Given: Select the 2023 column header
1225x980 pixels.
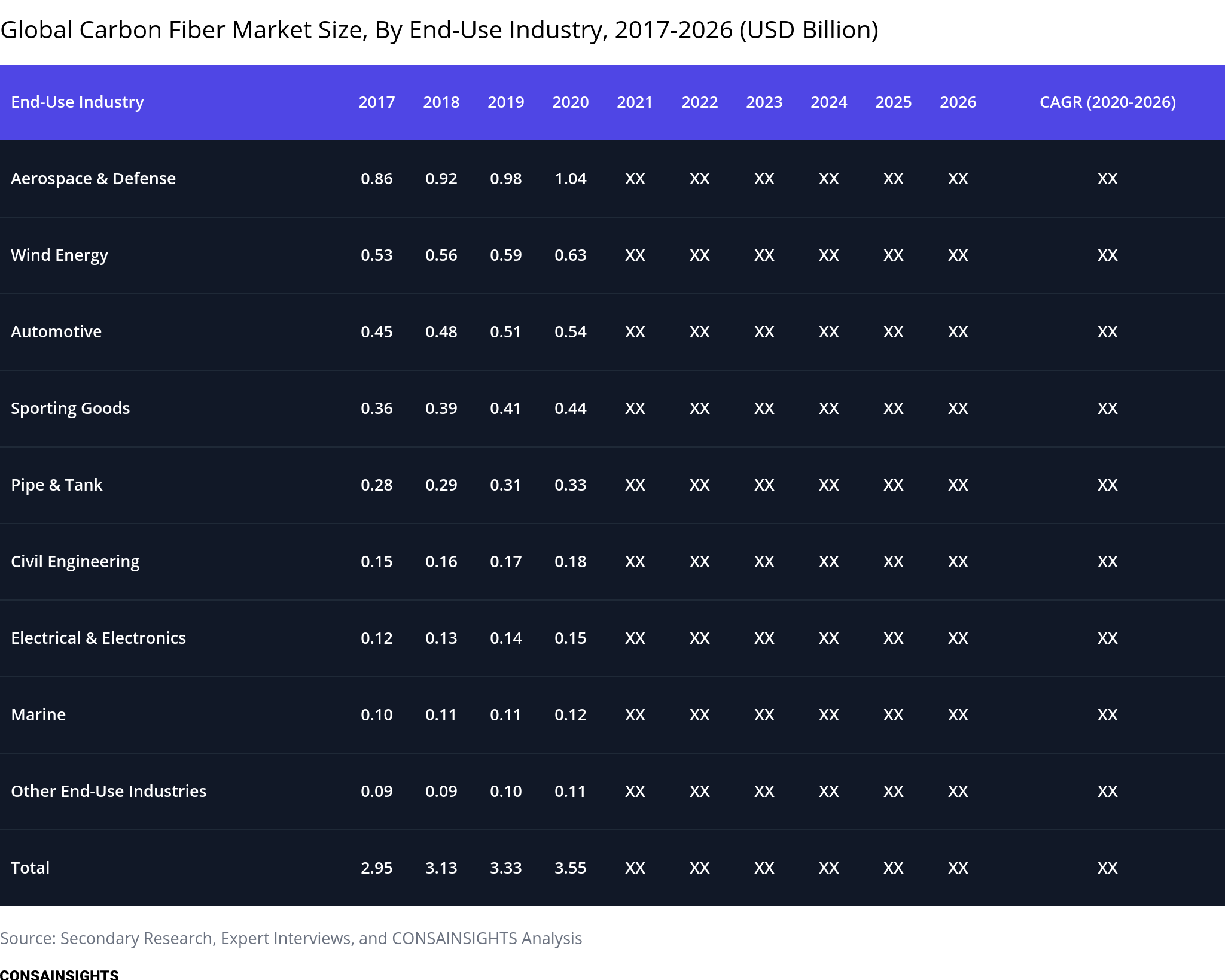Looking at the screenshot, I should (x=764, y=102).
